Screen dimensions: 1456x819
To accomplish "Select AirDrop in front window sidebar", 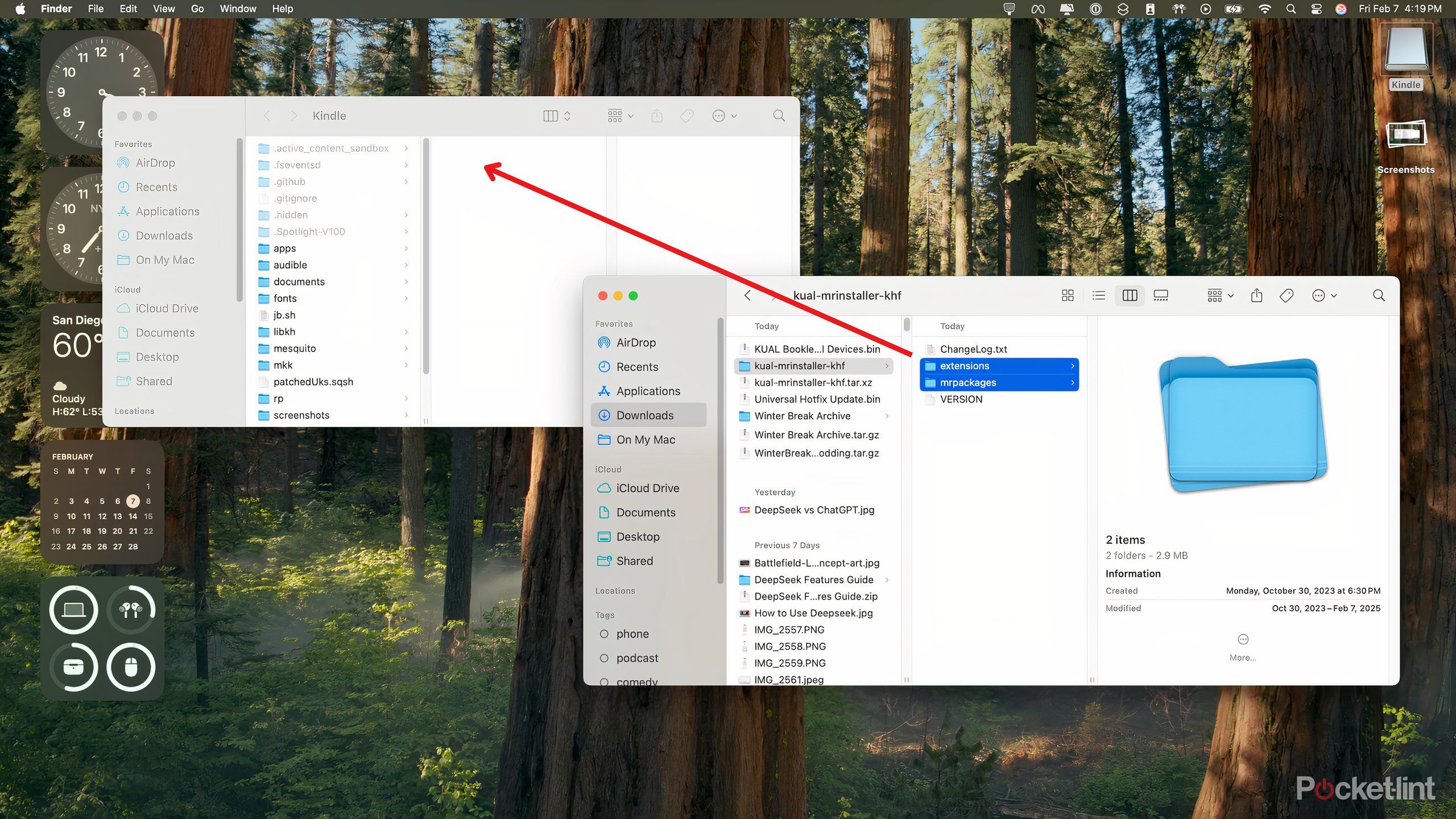I will pos(648,342).
